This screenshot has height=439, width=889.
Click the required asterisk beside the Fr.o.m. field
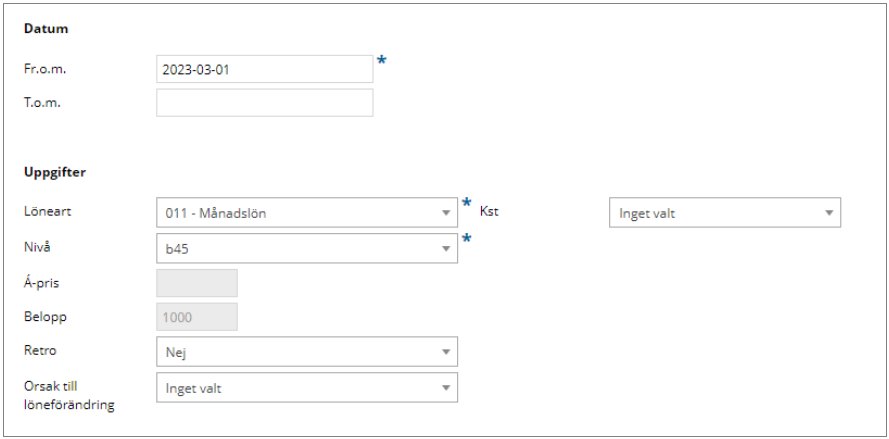click(382, 60)
